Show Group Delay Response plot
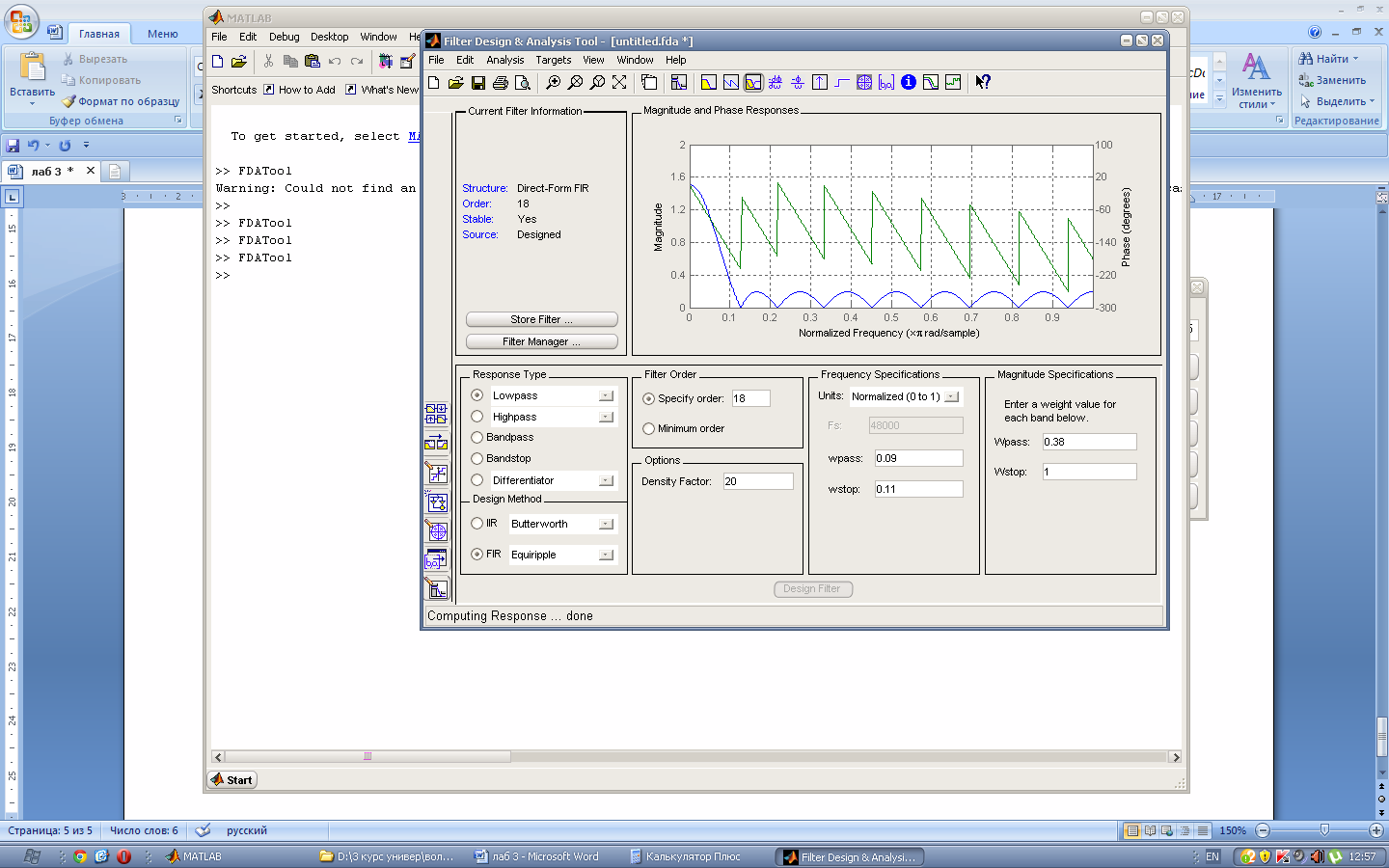 tap(776, 83)
